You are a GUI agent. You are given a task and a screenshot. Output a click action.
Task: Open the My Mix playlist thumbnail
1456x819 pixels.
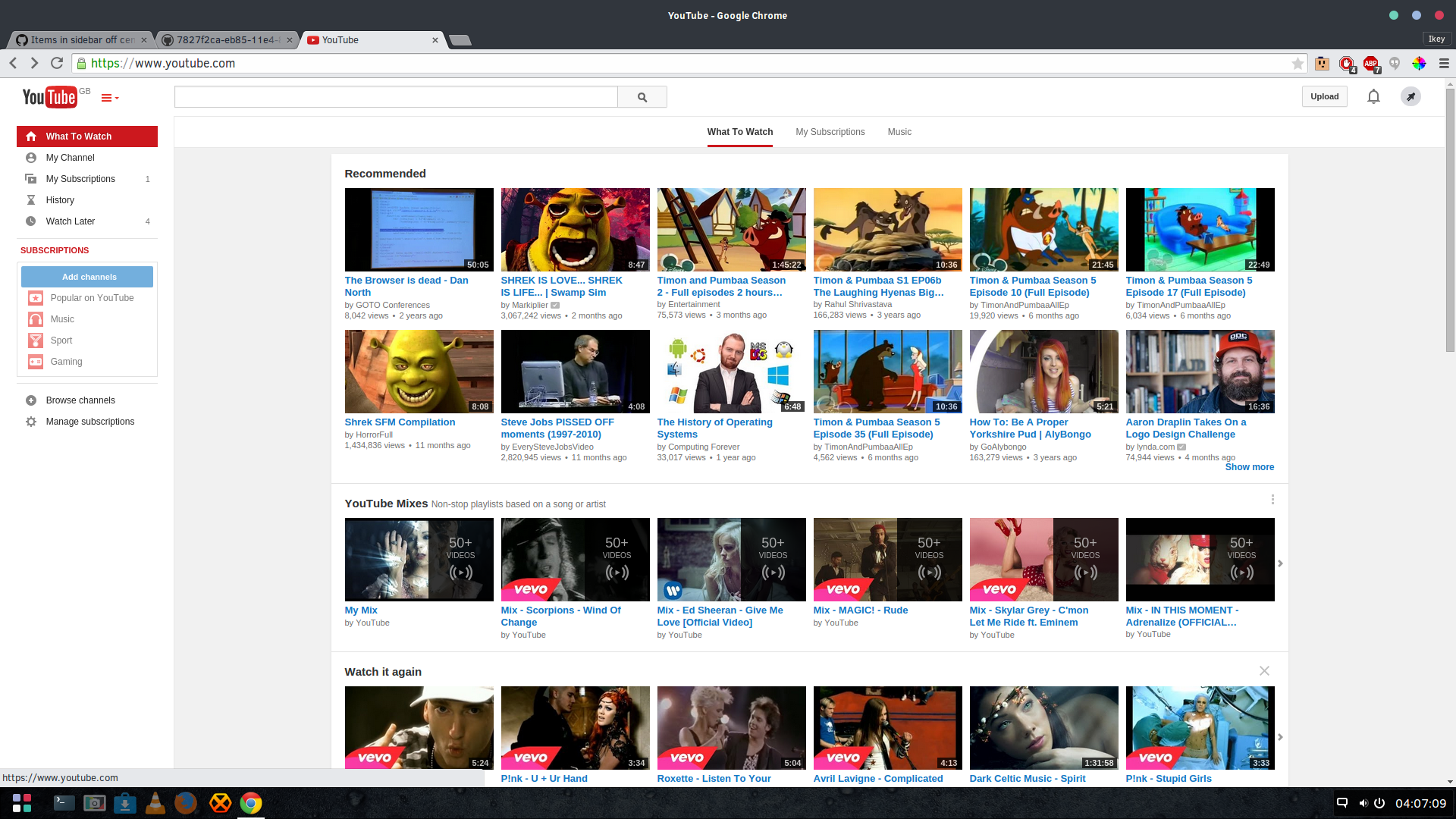(x=419, y=560)
